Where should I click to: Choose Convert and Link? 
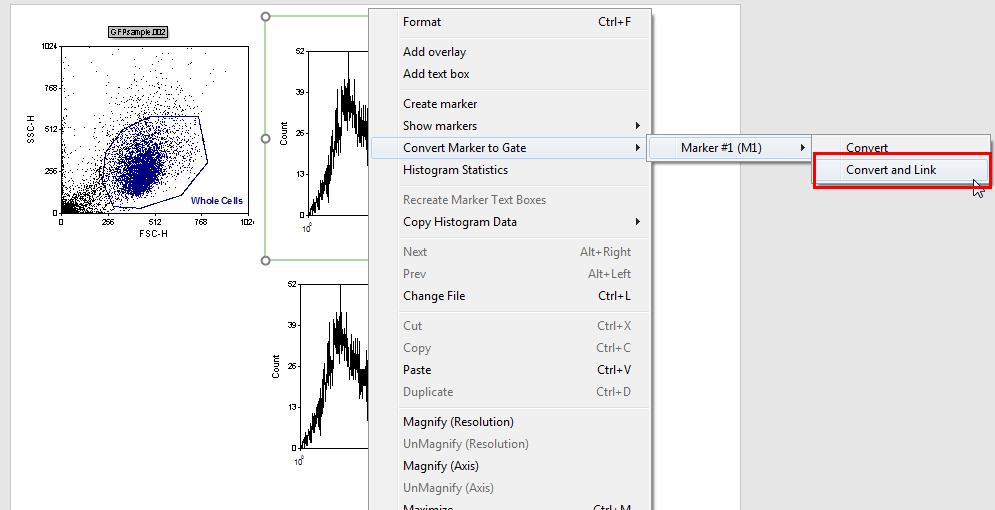tap(891, 170)
